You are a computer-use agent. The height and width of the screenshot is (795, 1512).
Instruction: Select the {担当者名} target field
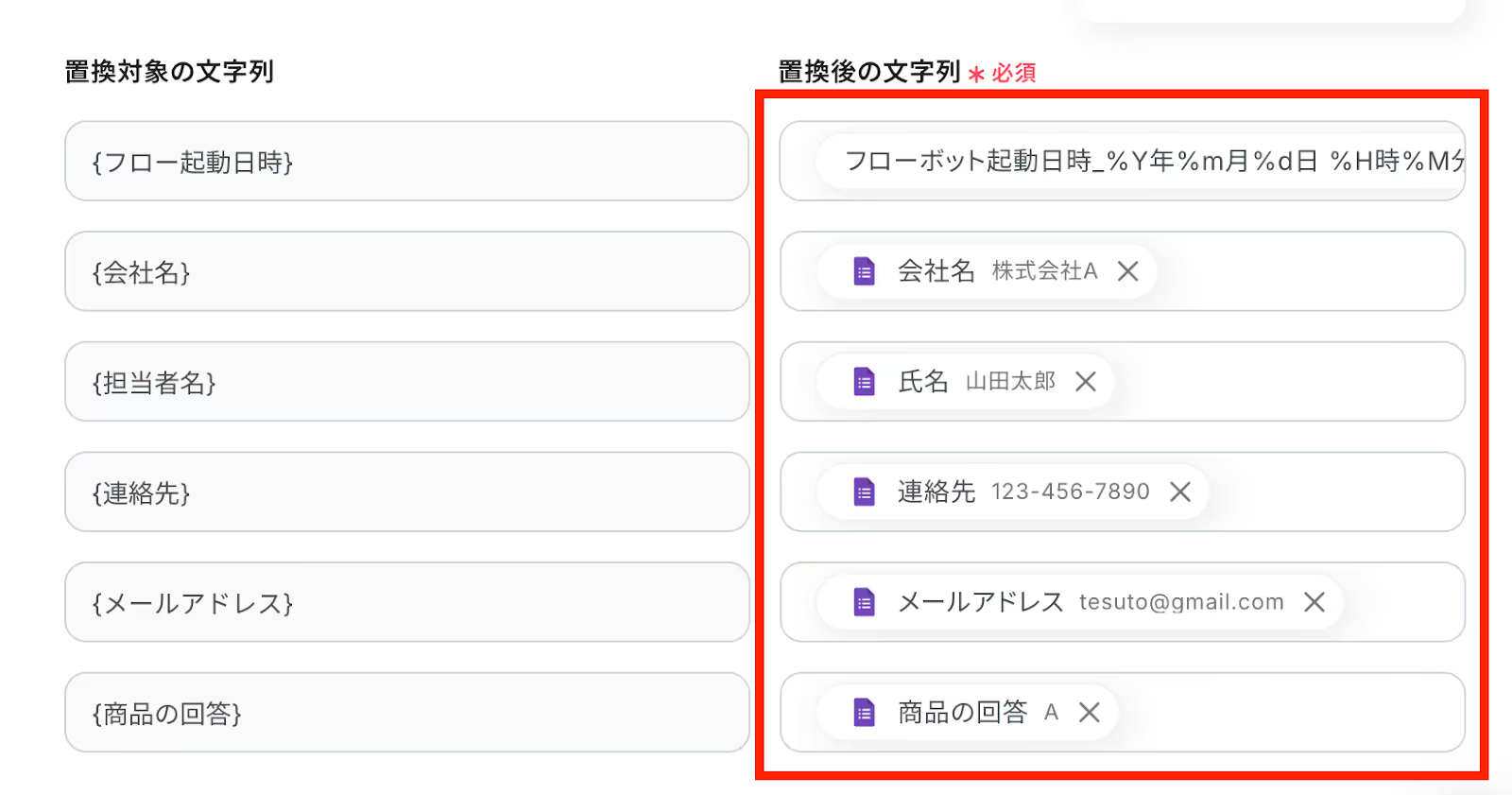[406, 382]
